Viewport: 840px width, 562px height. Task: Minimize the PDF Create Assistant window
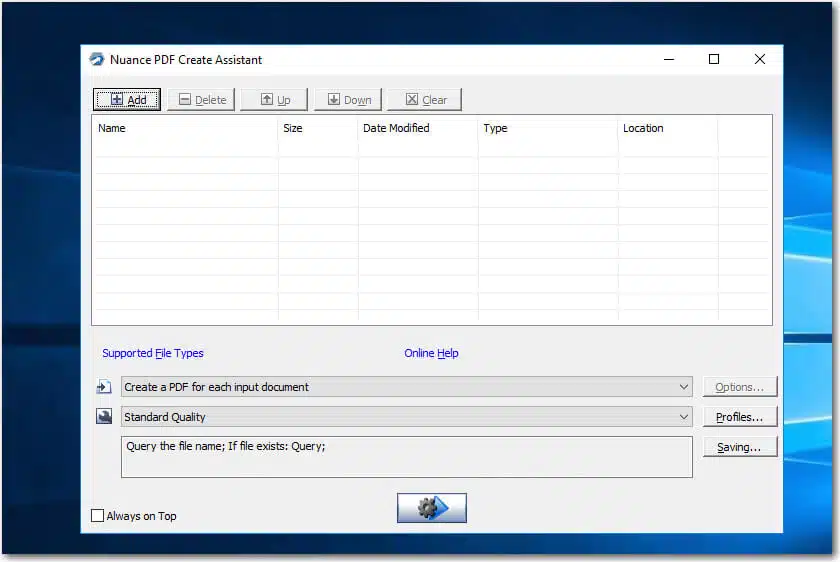tap(669, 59)
